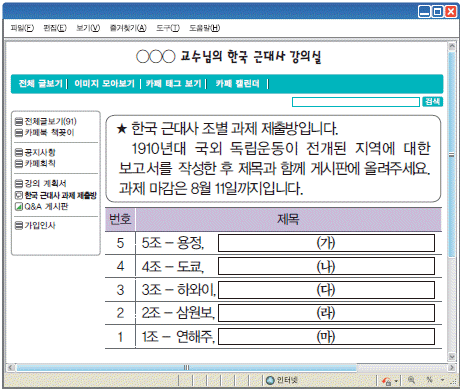Open 카페 캘린더 tab
462x390 pixels.
(x=237, y=83)
